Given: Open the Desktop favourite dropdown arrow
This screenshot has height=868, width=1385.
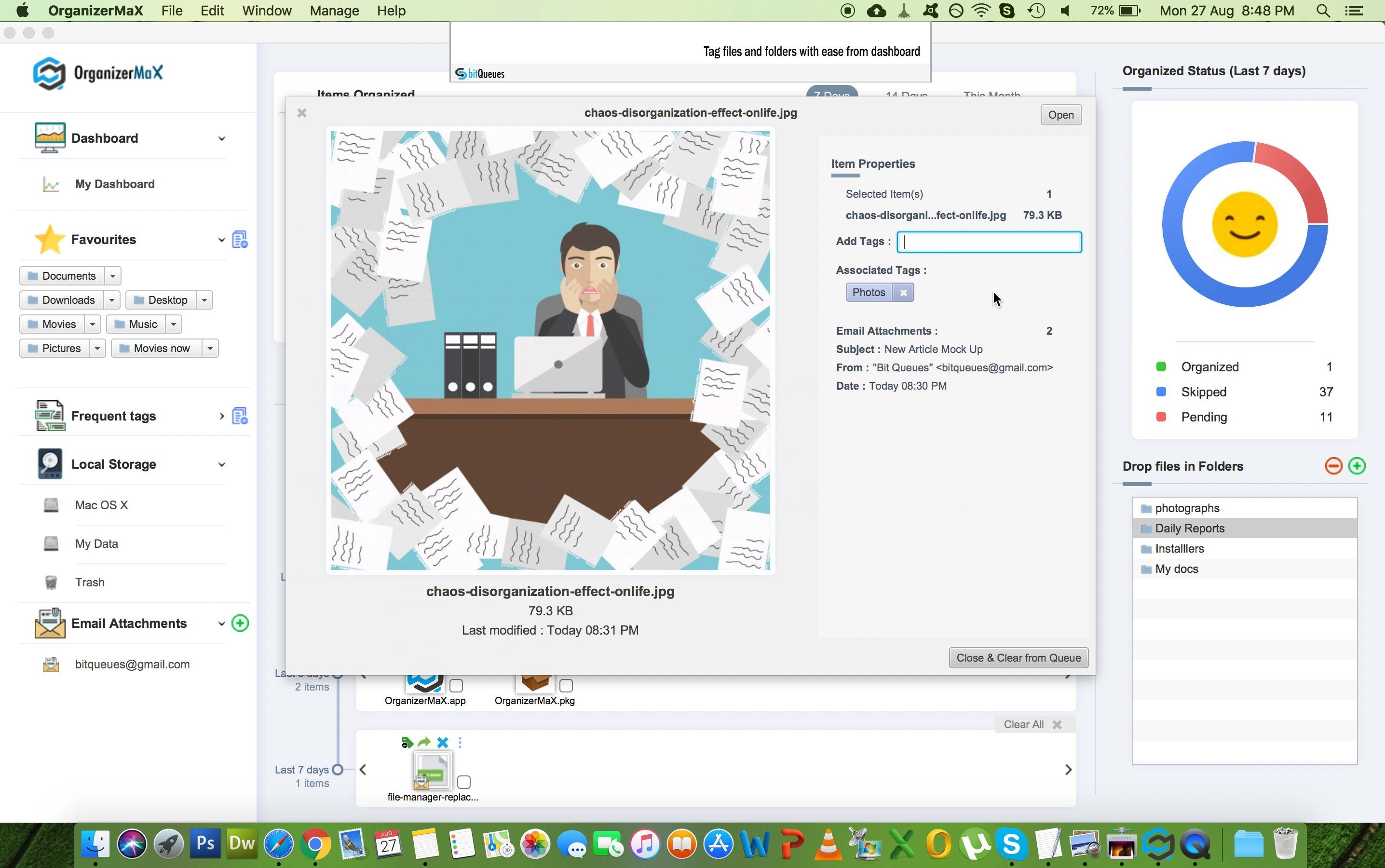Looking at the screenshot, I should click(x=204, y=300).
